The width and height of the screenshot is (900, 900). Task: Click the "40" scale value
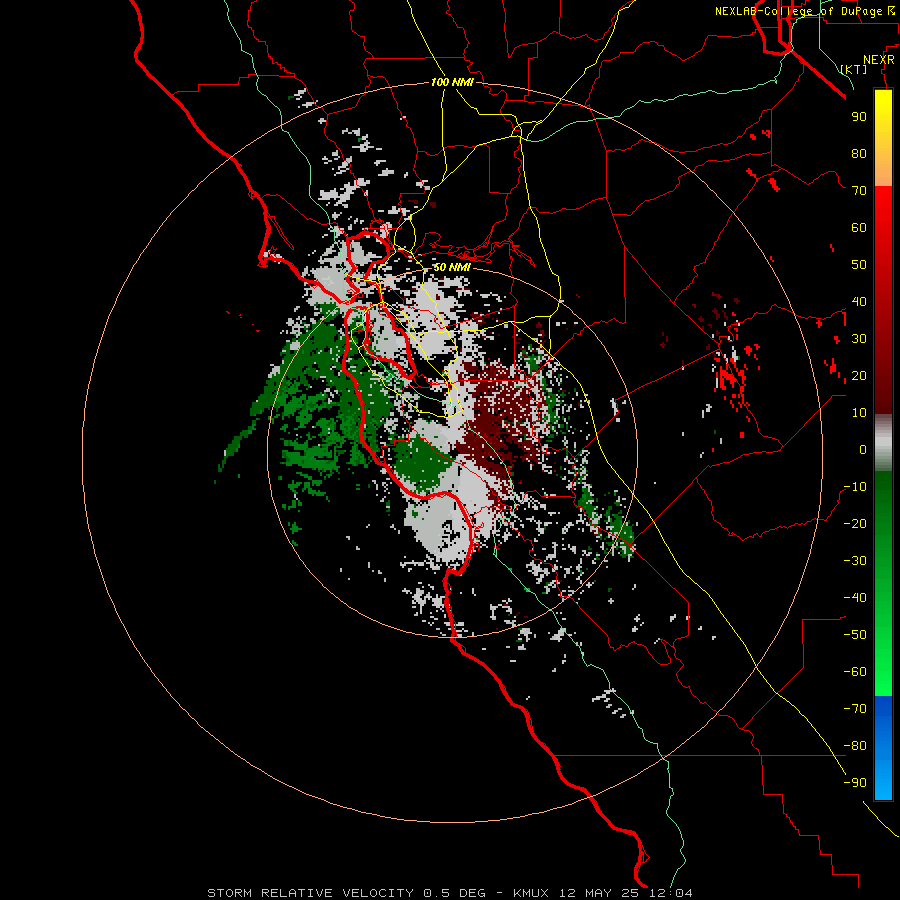coord(859,301)
